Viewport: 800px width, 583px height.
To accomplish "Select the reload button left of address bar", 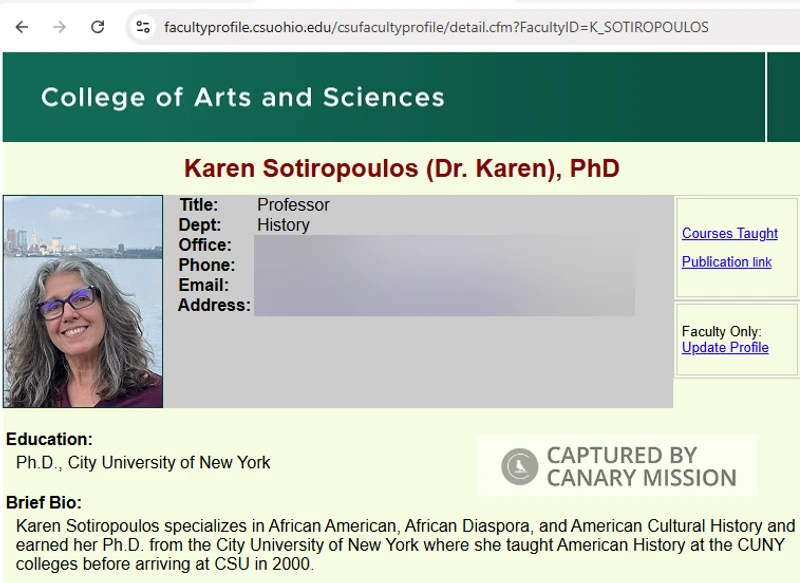I will pyautogui.click(x=97, y=27).
